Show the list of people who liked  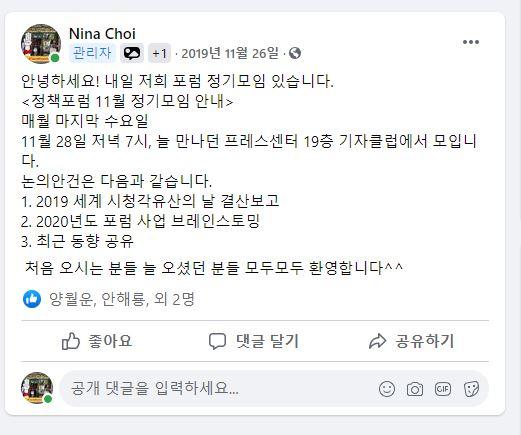[x=122, y=299]
